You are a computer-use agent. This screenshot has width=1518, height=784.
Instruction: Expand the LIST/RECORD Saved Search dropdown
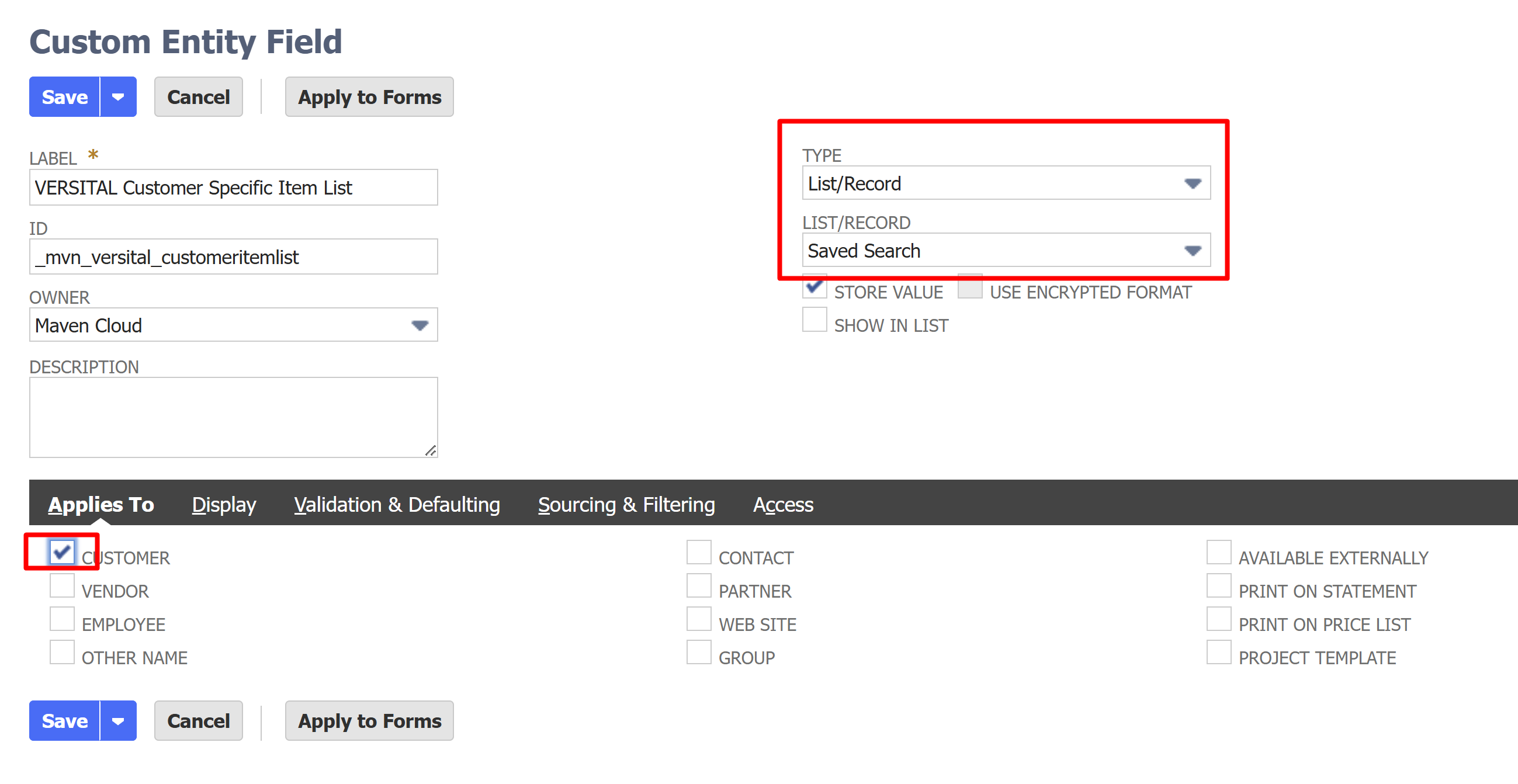point(1192,251)
